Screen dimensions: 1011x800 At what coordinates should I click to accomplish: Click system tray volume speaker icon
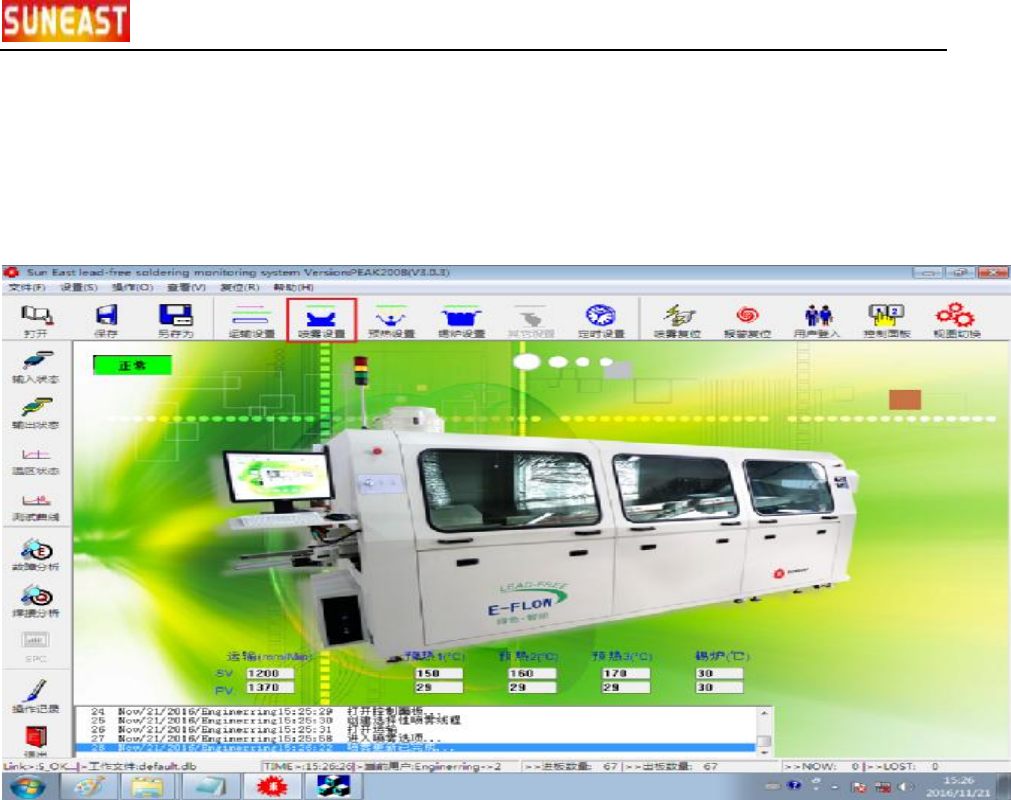(904, 786)
